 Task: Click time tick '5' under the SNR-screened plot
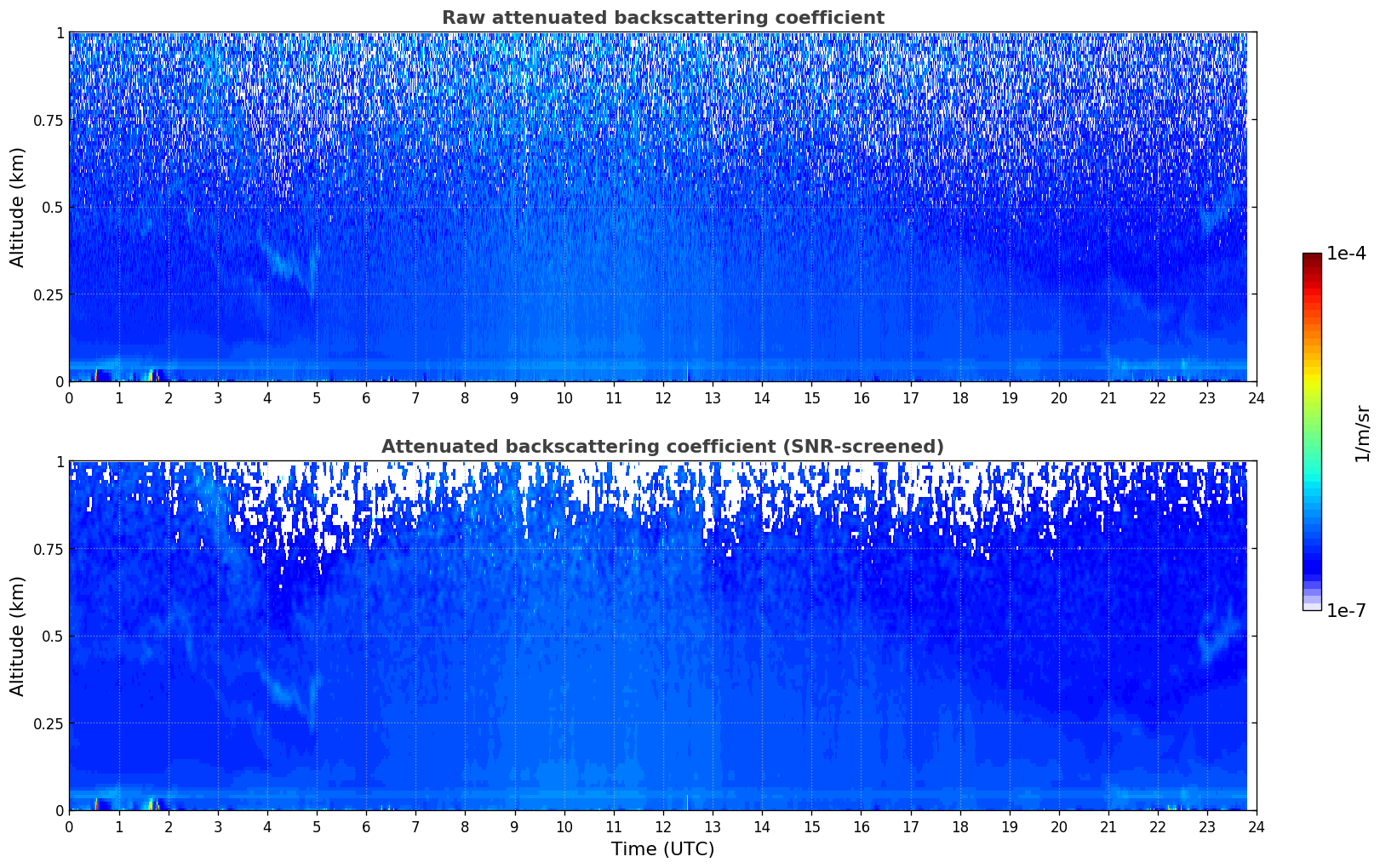317,826
